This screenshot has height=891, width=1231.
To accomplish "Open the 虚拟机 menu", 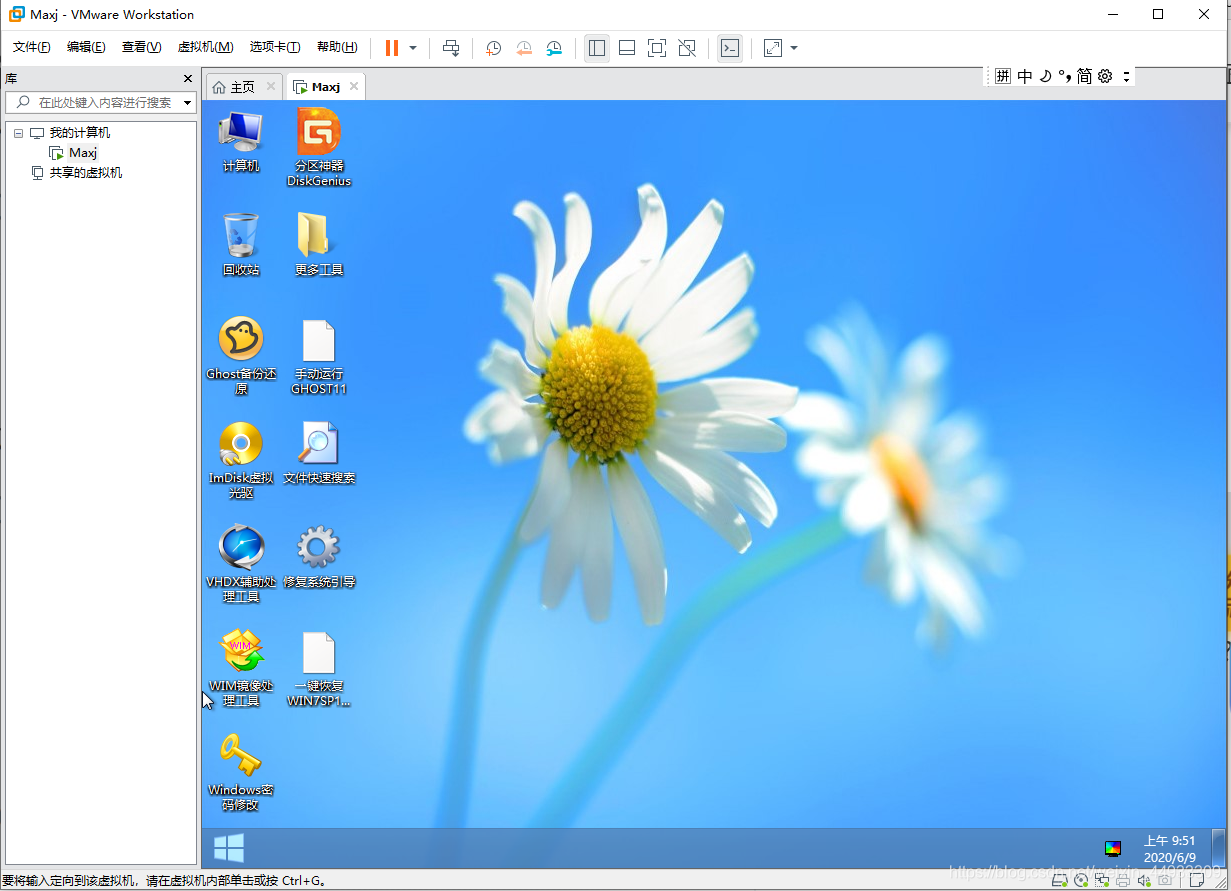I will (205, 47).
